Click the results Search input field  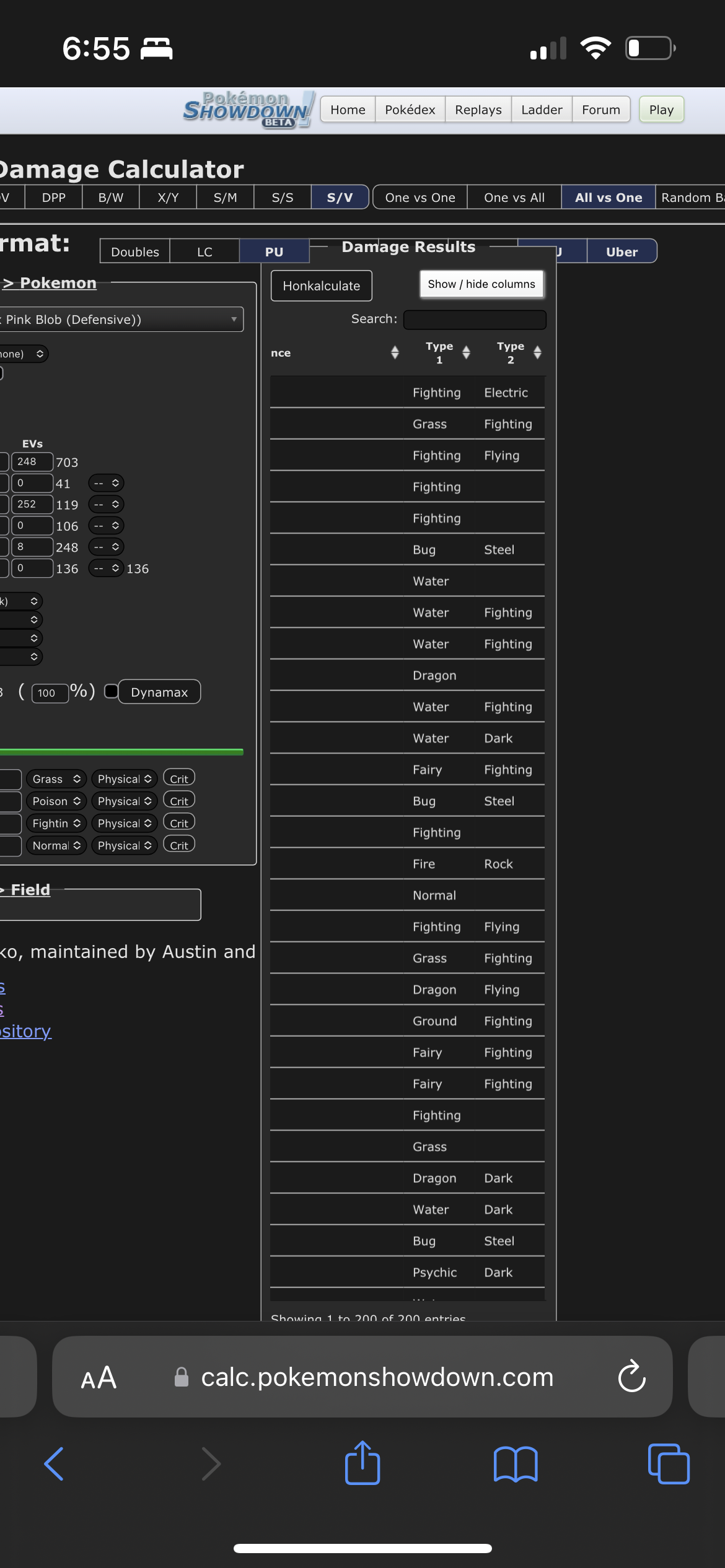pyautogui.click(x=475, y=320)
